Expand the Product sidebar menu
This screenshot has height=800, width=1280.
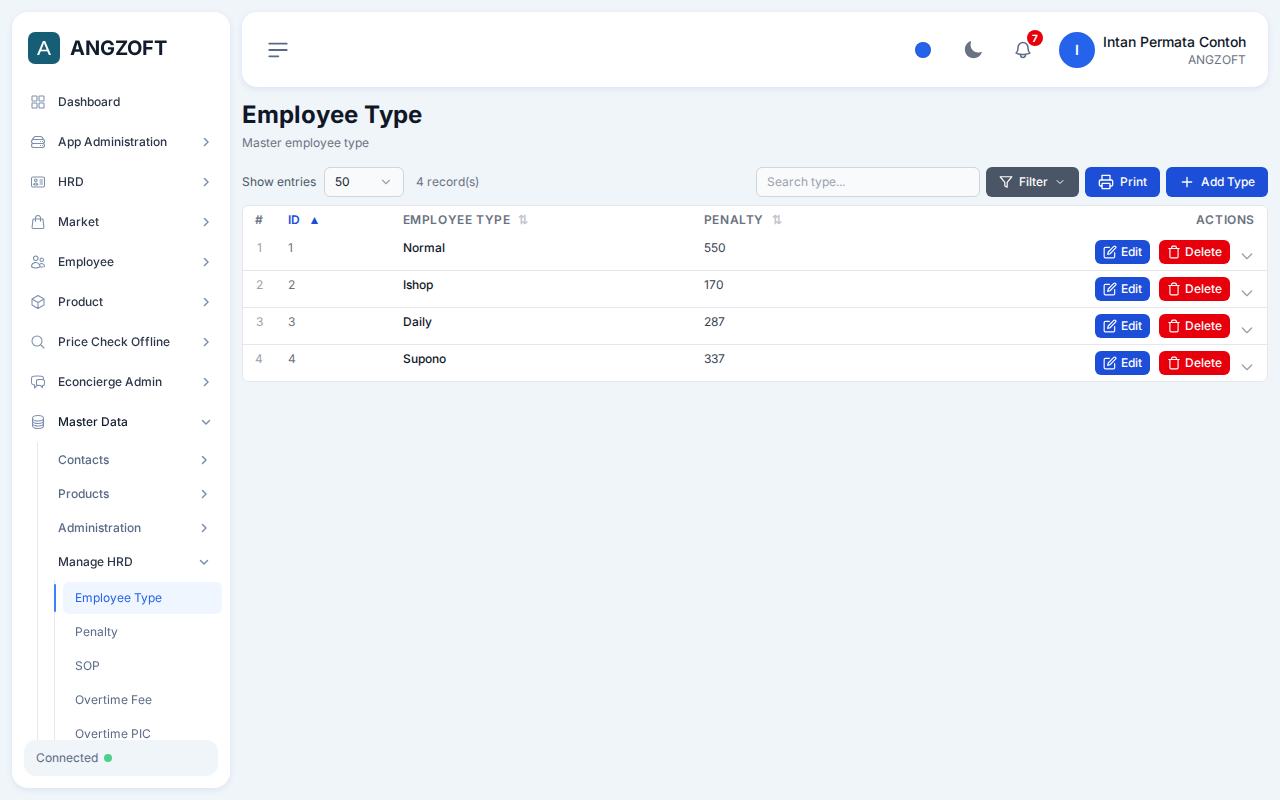pyautogui.click(x=121, y=302)
